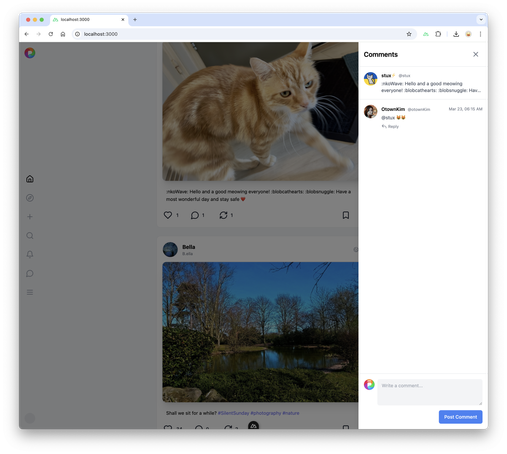507x454 pixels.
Task: Open the Home icon in sidebar
Action: pos(30,179)
